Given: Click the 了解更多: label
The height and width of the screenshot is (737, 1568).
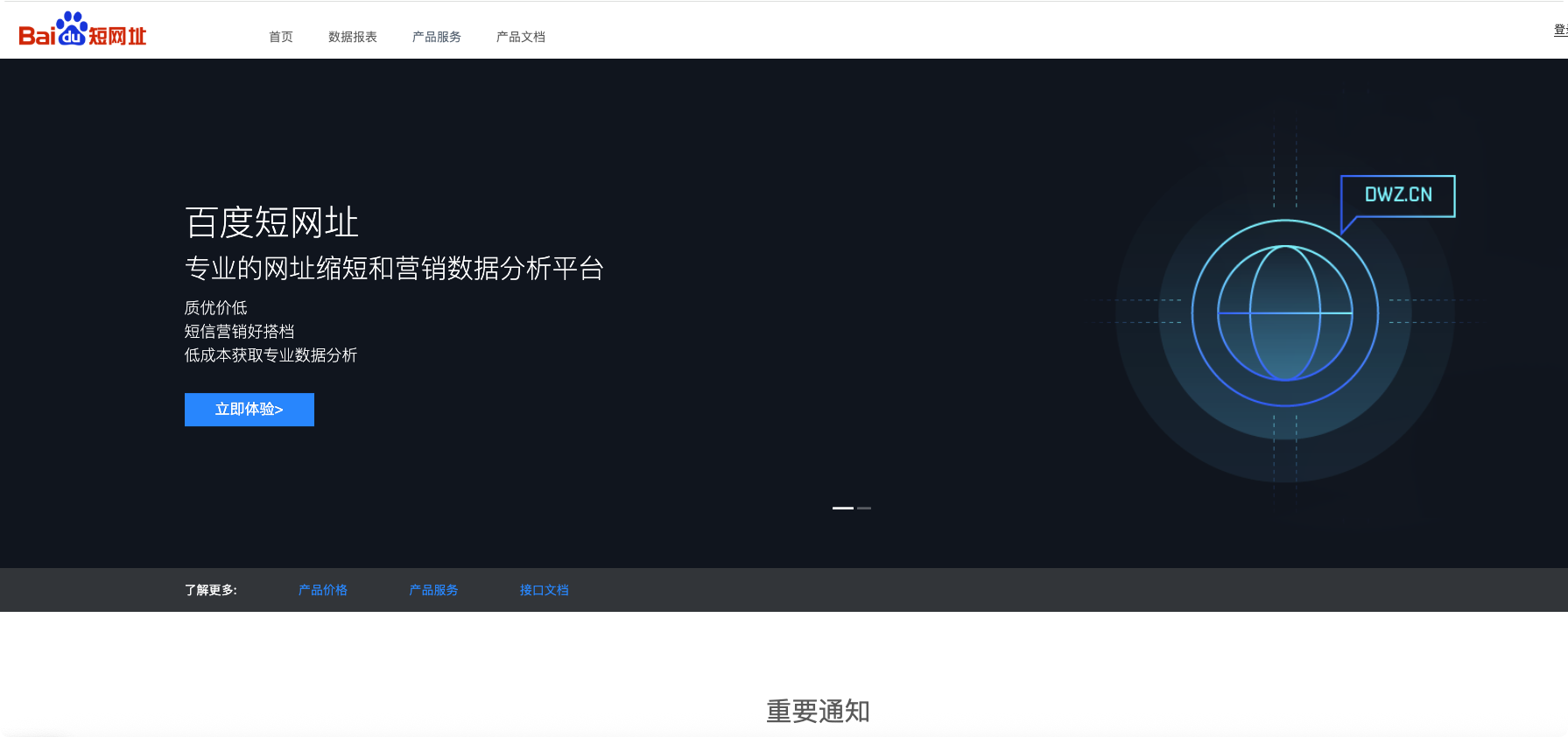Looking at the screenshot, I should click(x=211, y=590).
